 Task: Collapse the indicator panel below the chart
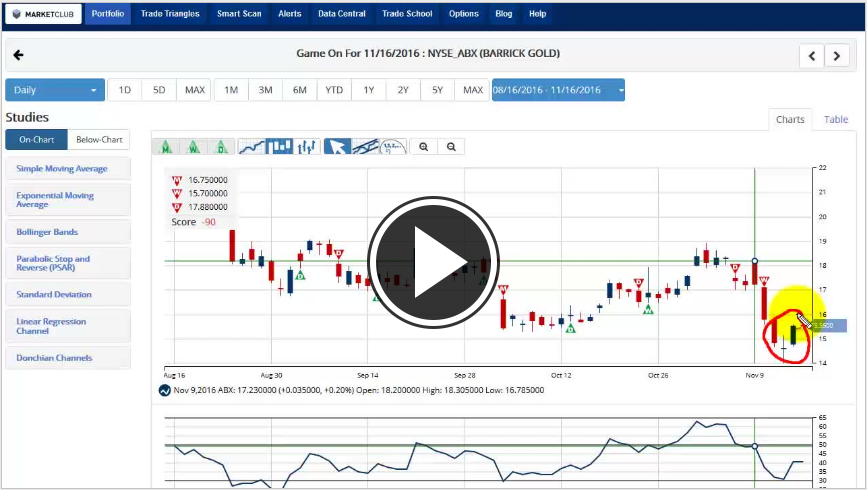(x=165, y=390)
